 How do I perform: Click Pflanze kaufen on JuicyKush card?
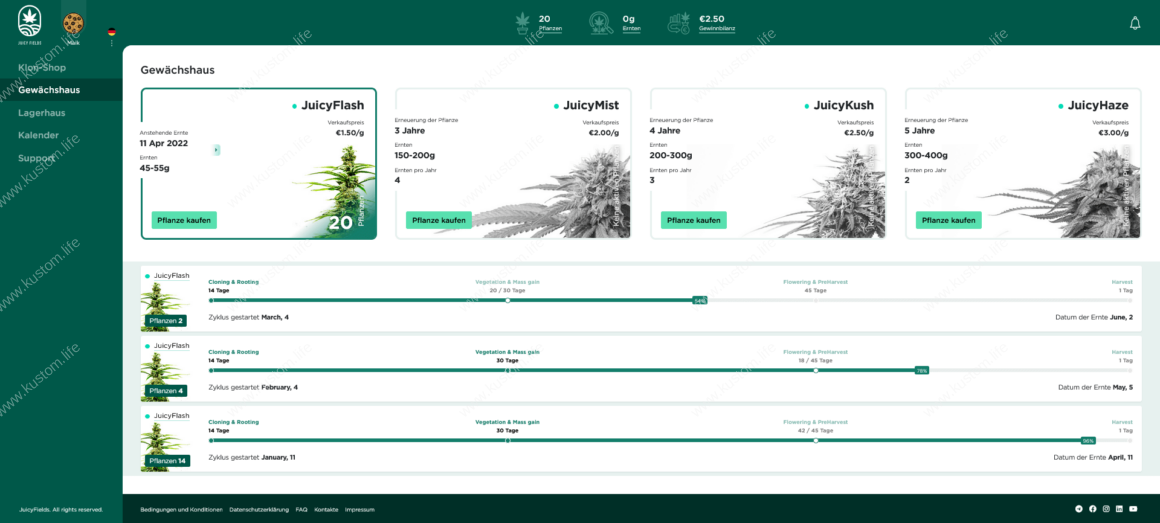(694, 220)
